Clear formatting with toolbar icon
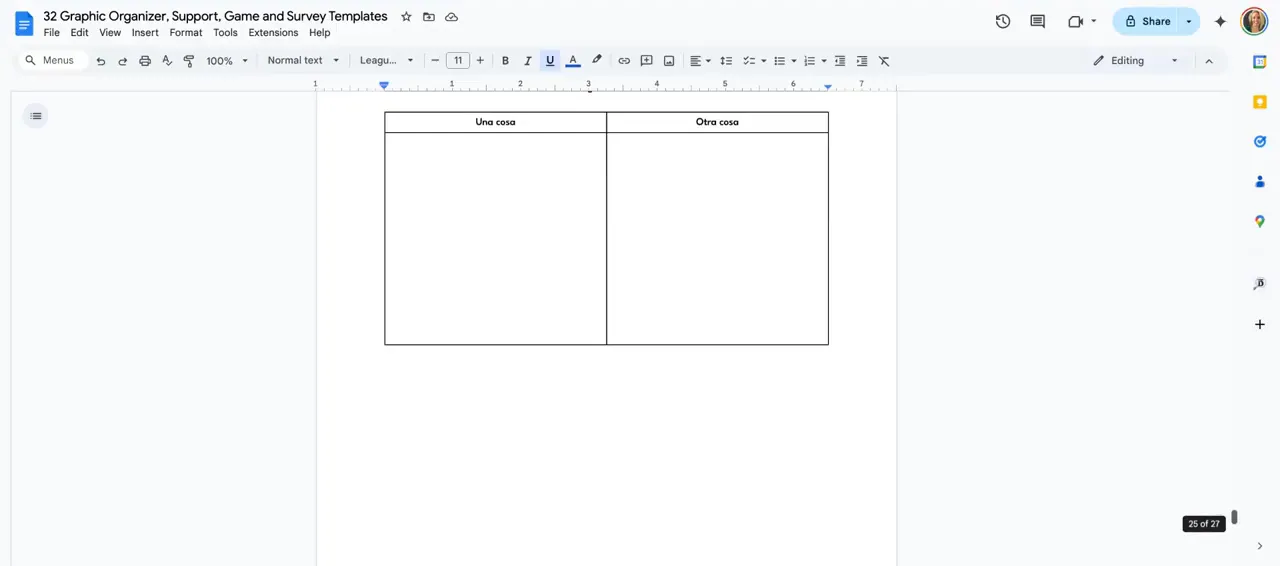 [x=884, y=61]
